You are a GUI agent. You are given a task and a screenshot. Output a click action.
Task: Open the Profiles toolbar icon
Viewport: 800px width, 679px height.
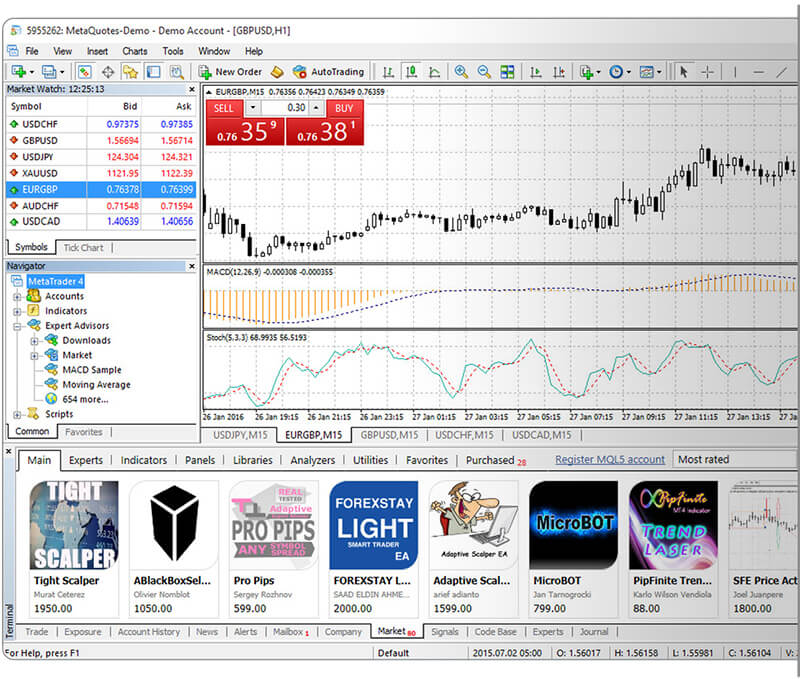tap(48, 71)
